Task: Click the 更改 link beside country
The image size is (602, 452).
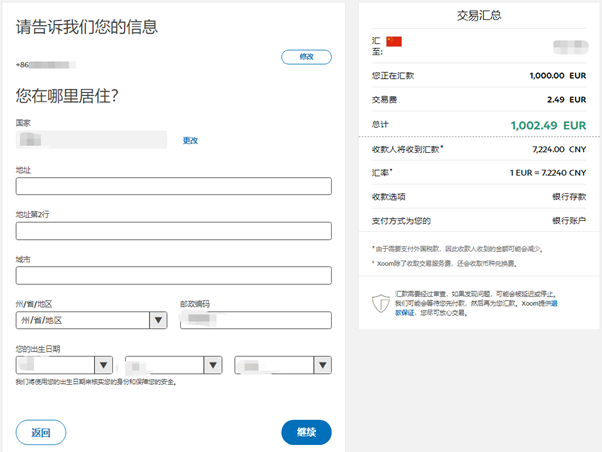Action: click(x=190, y=141)
